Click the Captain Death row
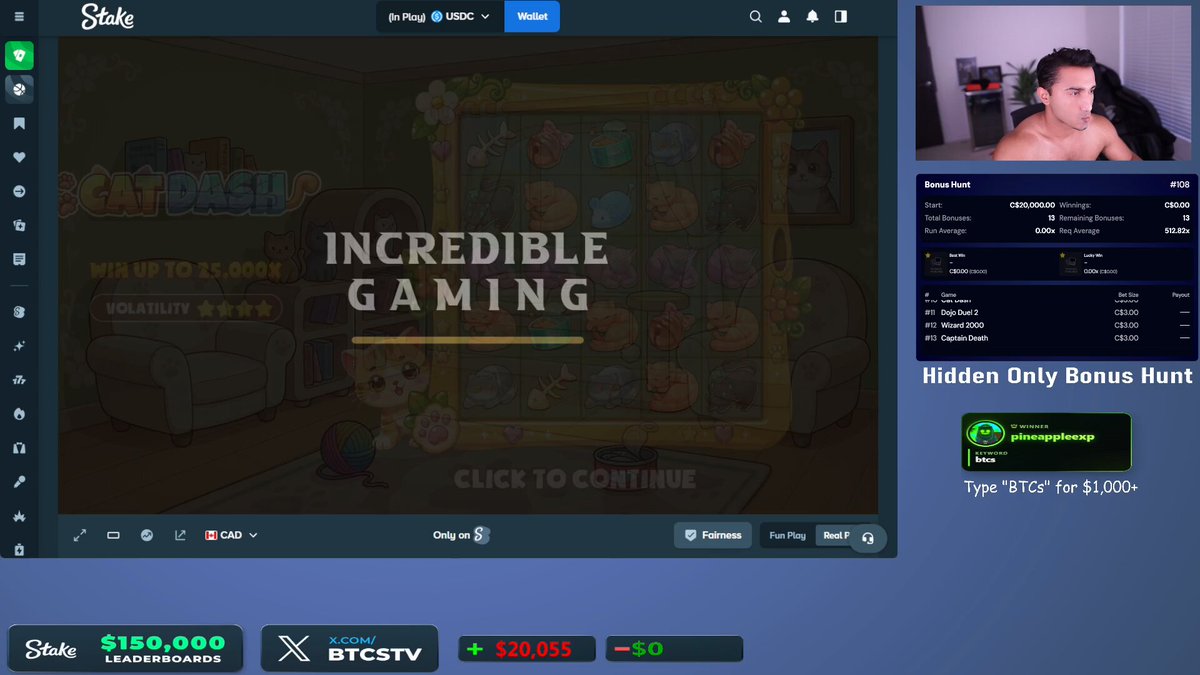 (1057, 338)
